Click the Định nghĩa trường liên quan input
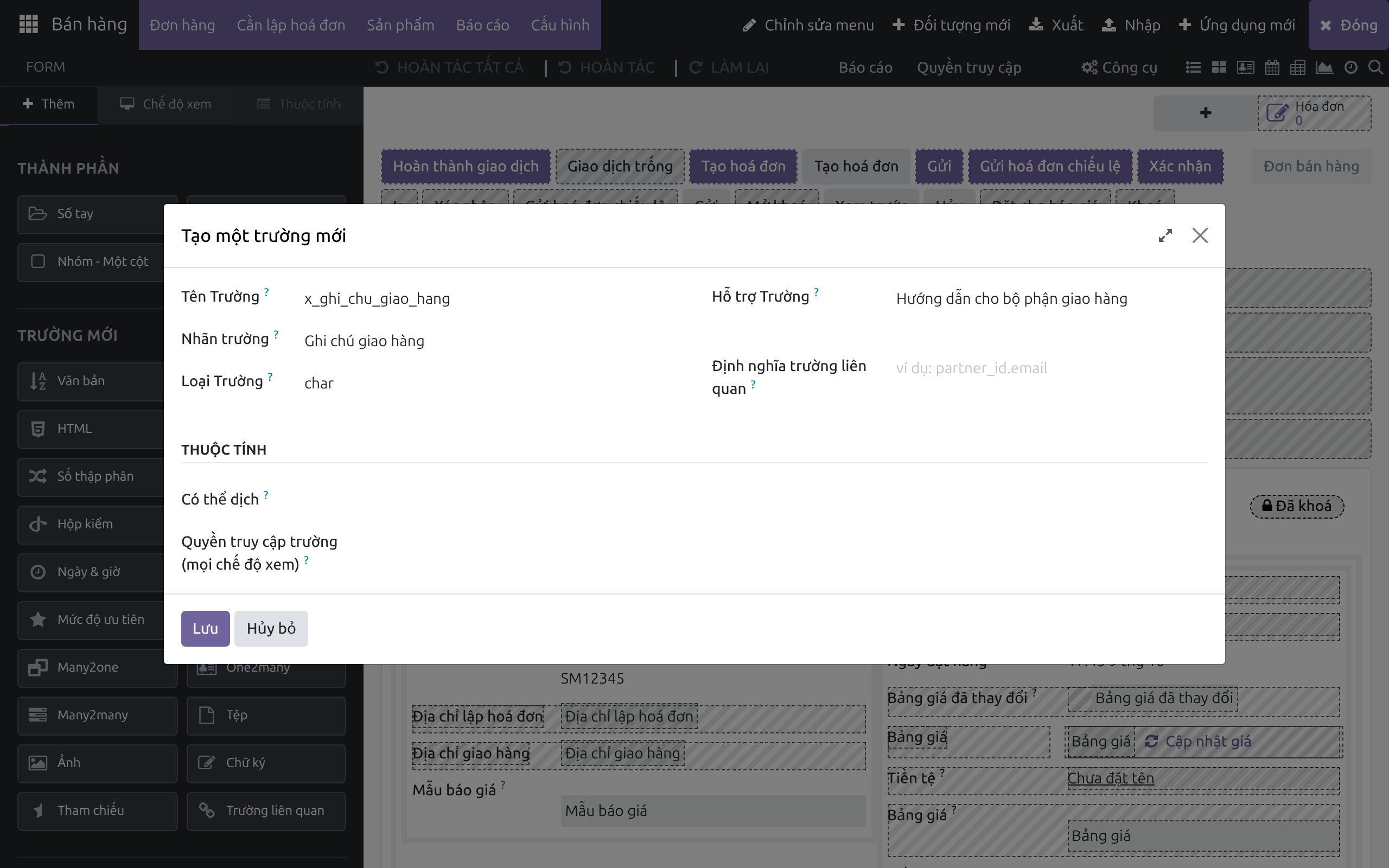1389x868 pixels. click(x=1052, y=368)
